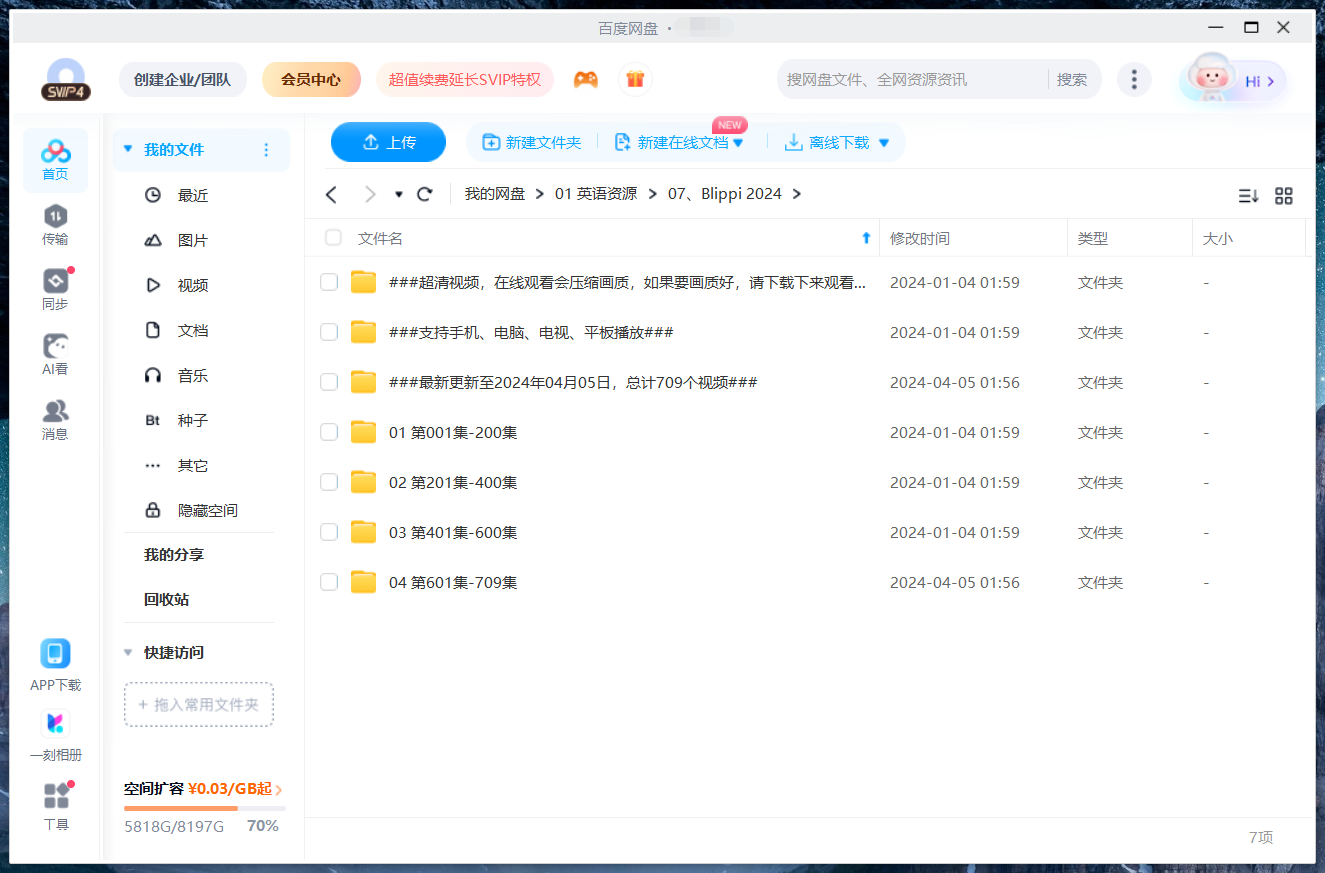Navigate to 我的网盘 breadcrumb
The width and height of the screenshot is (1325, 873).
coord(495,194)
